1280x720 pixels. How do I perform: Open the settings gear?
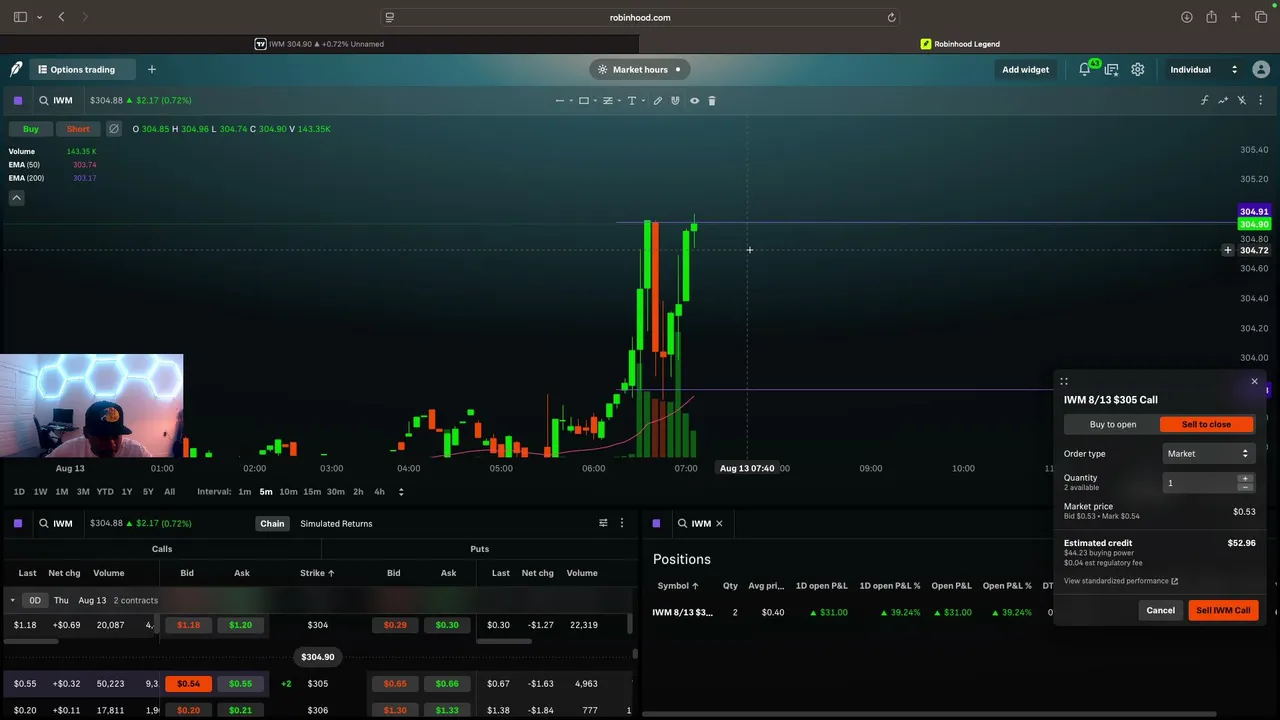click(1138, 69)
